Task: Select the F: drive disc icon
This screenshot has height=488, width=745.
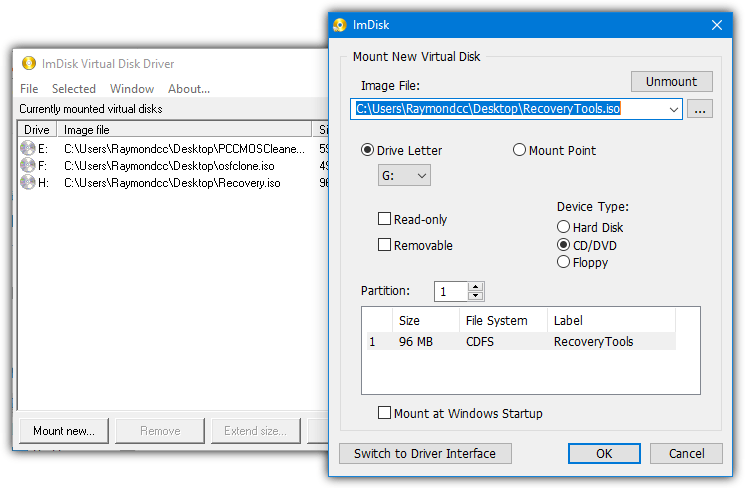Action: coord(28,165)
